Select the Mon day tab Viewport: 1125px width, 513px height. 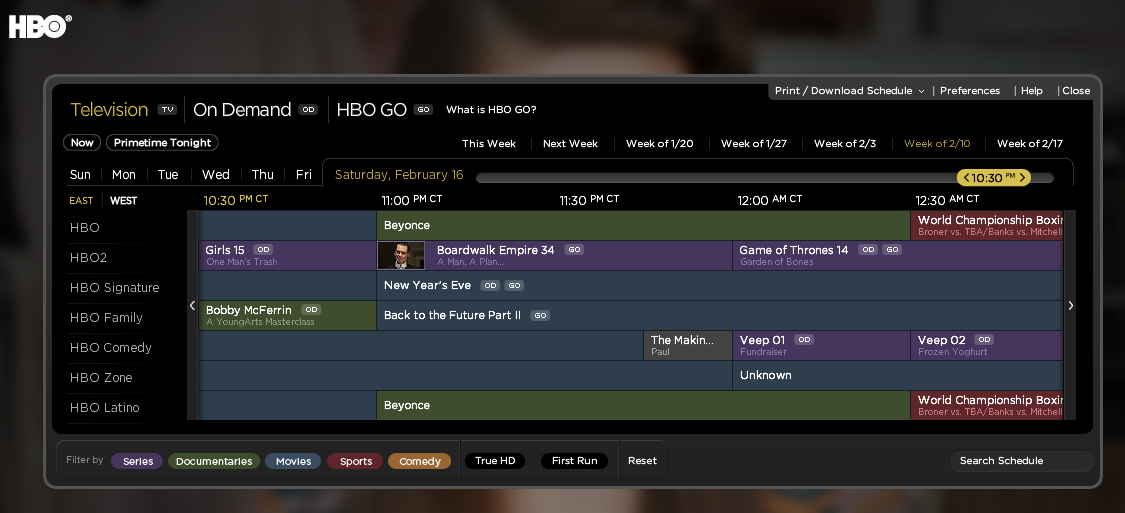123,174
